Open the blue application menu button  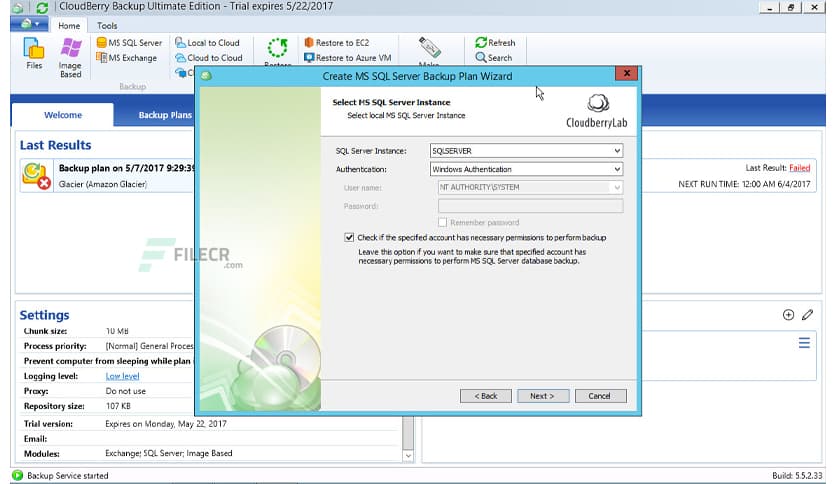point(29,24)
